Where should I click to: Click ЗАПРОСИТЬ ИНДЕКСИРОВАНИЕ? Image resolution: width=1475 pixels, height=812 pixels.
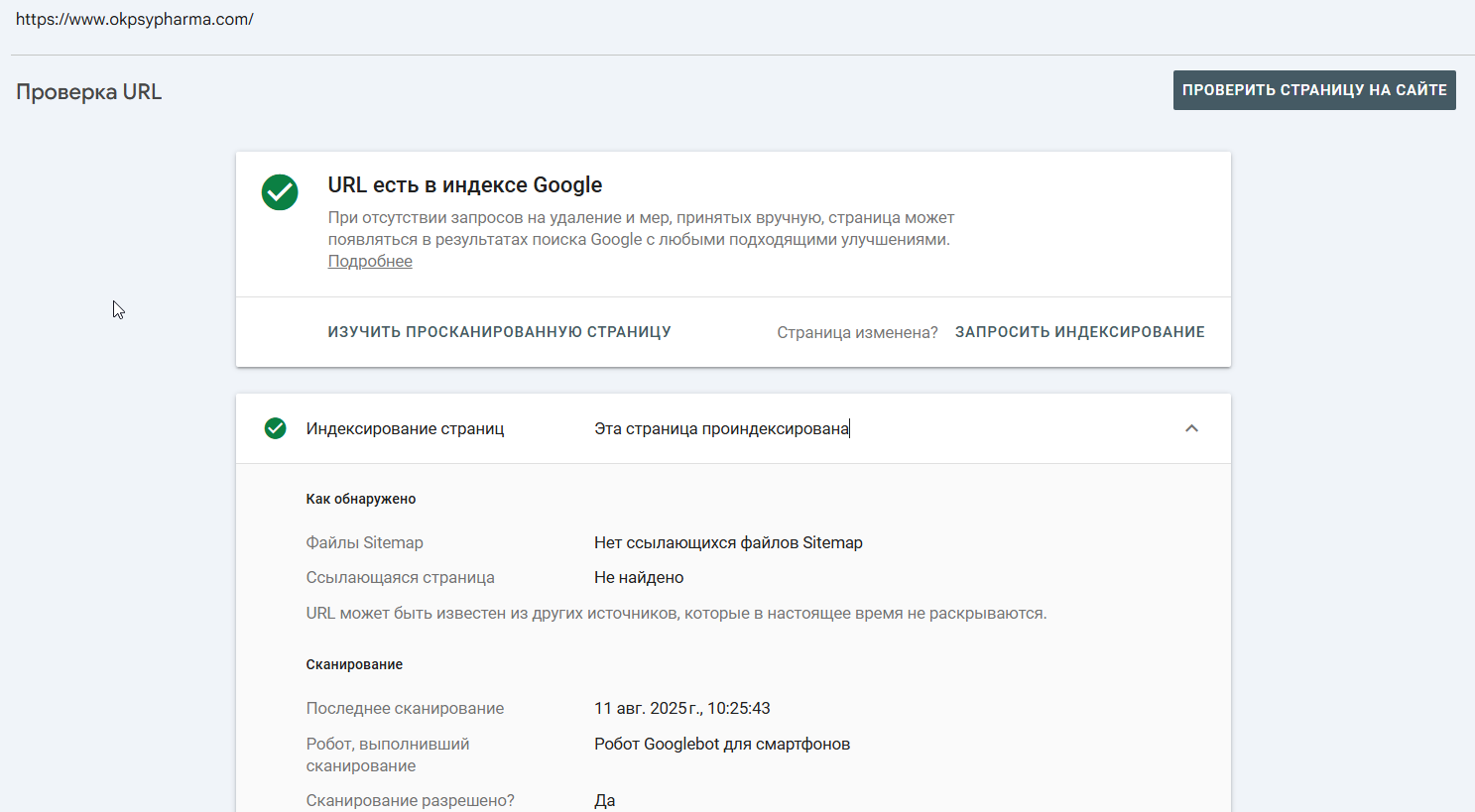click(1080, 332)
